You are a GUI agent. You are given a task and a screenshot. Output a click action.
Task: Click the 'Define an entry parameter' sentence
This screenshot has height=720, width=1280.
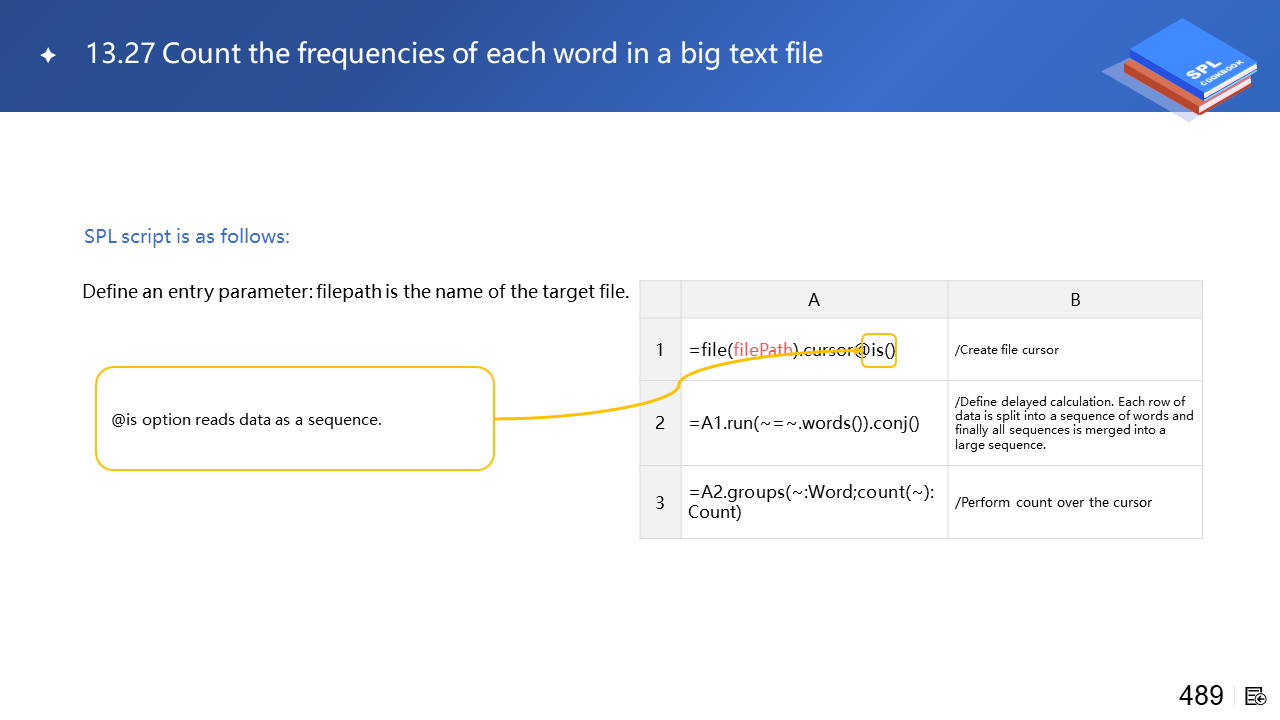coord(356,292)
